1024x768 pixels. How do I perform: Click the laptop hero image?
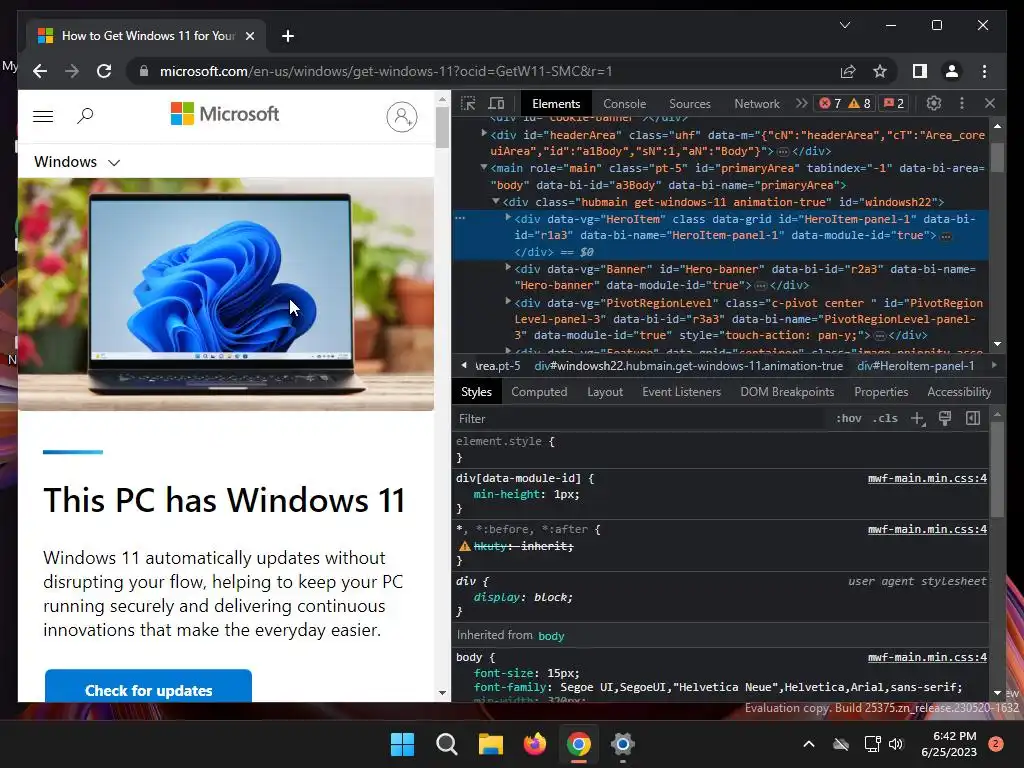[x=226, y=295]
